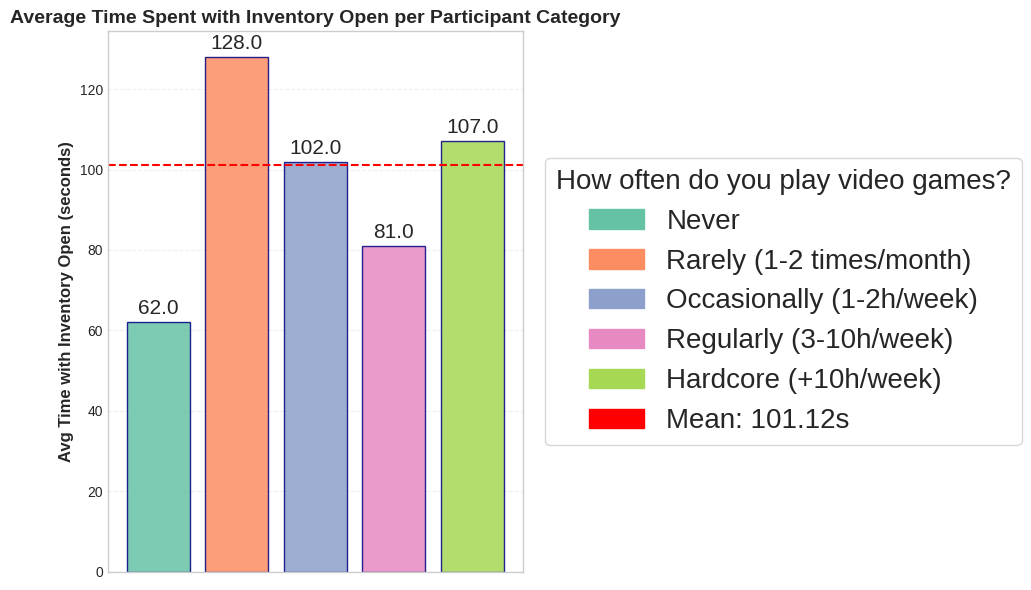Click the pink Regularly legend swatch
The width and height of the screenshot is (1031, 590).
(x=616, y=339)
